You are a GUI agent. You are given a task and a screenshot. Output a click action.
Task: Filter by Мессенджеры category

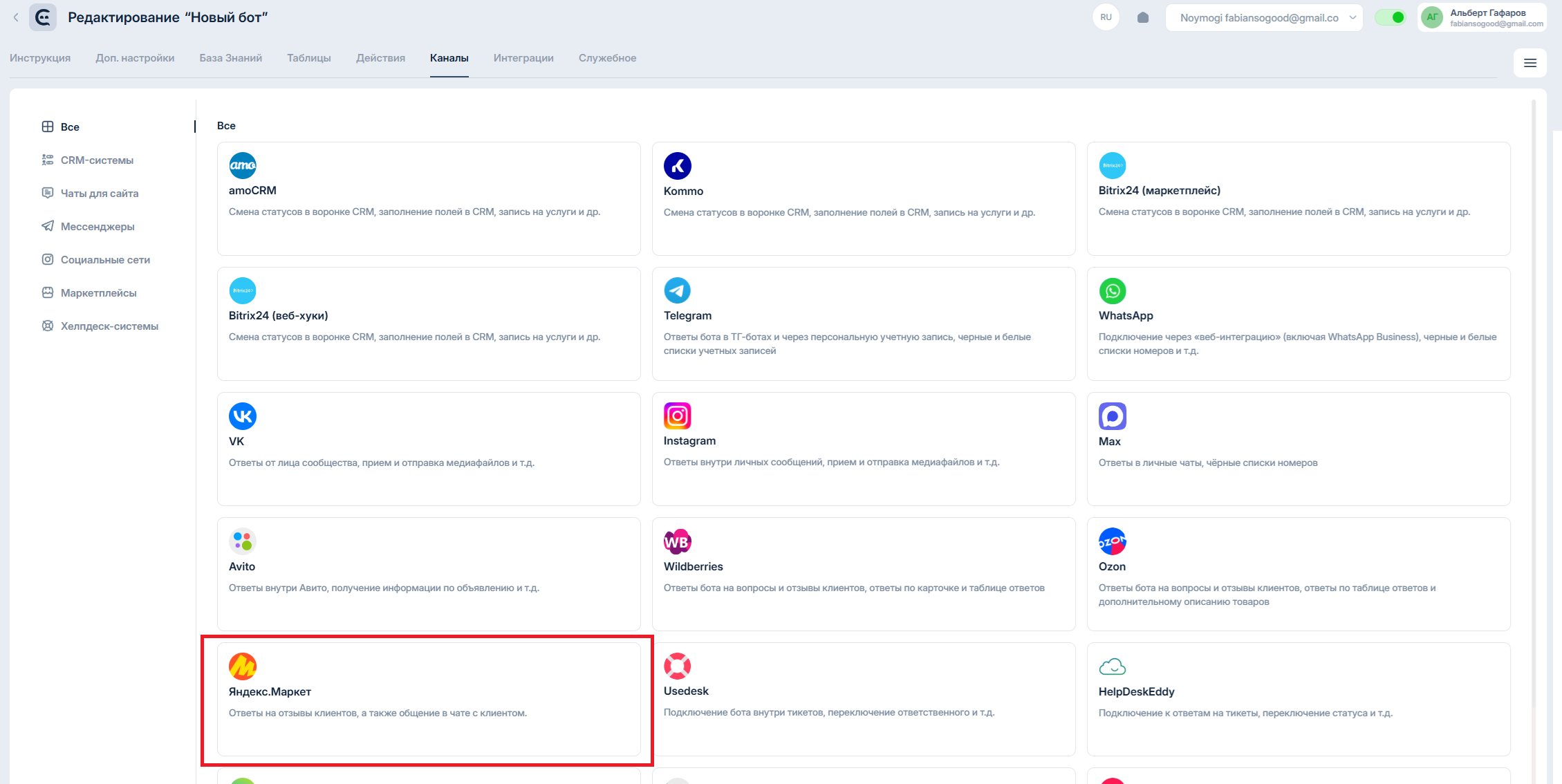point(97,227)
